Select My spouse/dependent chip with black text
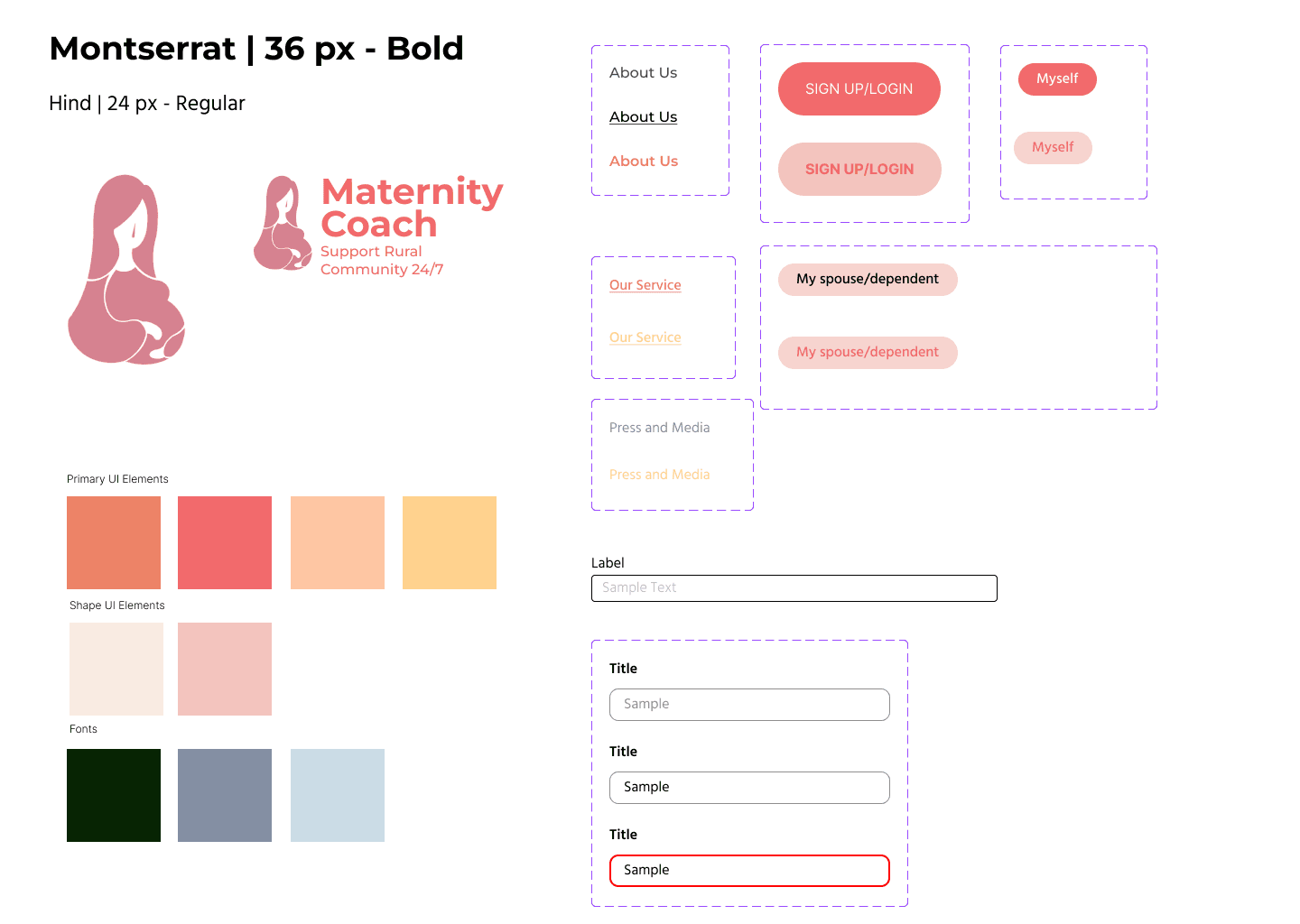This screenshot has height=924, width=1300. coord(868,279)
